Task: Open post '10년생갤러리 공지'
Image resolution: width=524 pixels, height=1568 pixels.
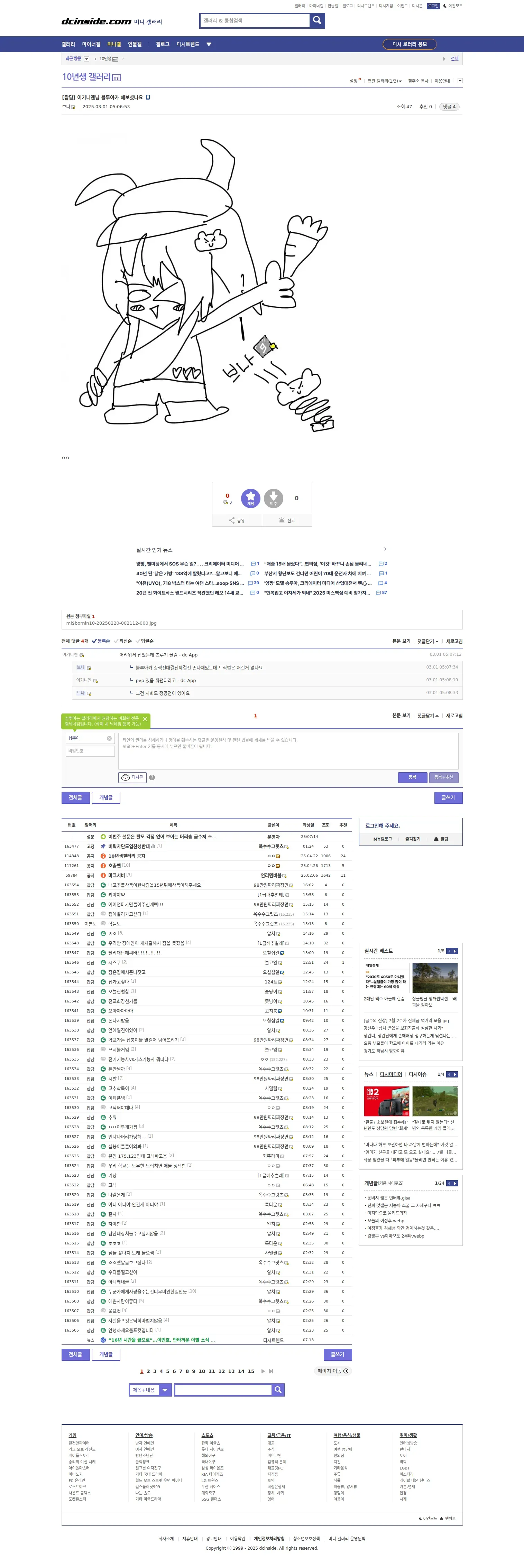Action: pos(127,856)
